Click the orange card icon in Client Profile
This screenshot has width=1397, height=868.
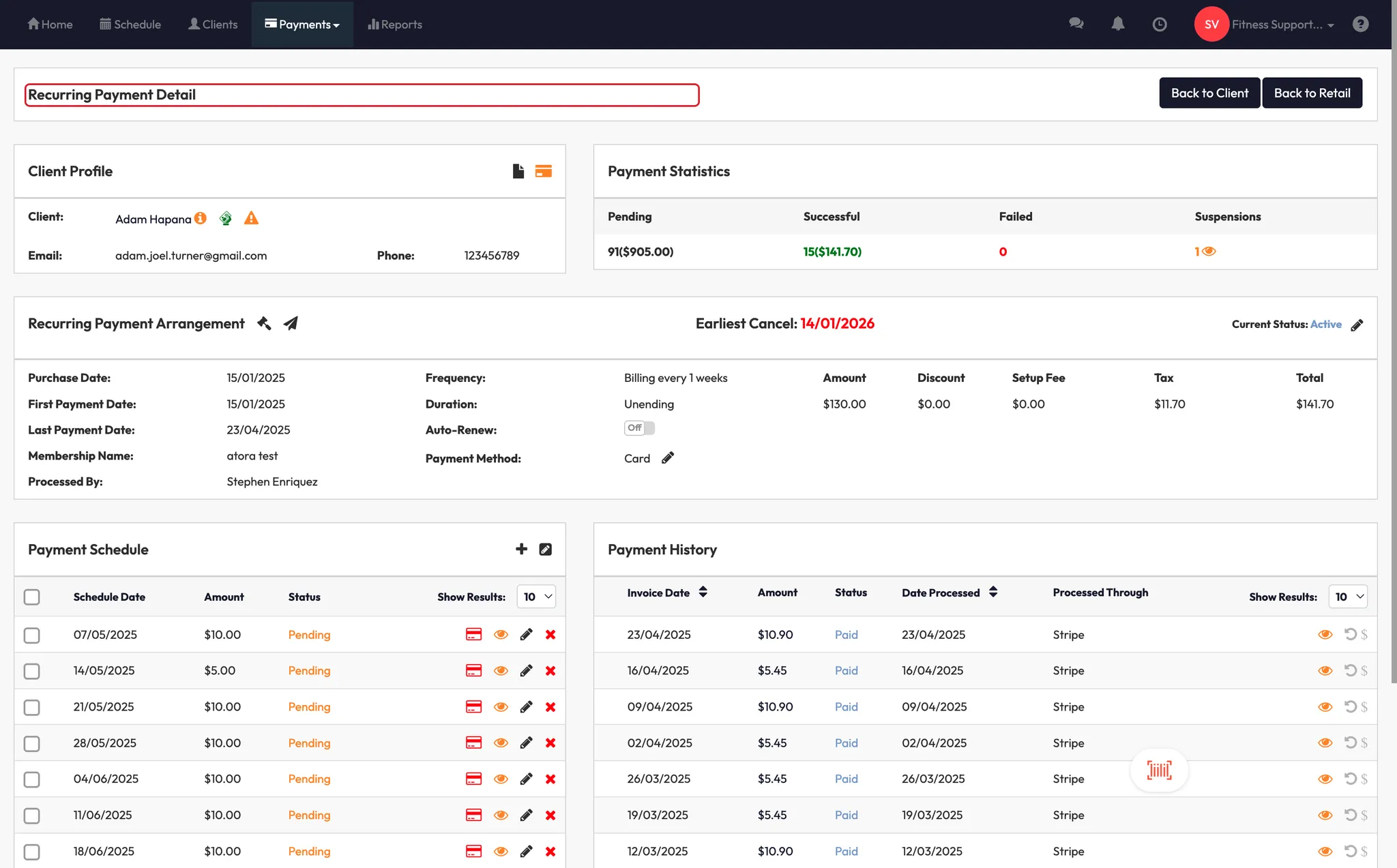coord(543,171)
